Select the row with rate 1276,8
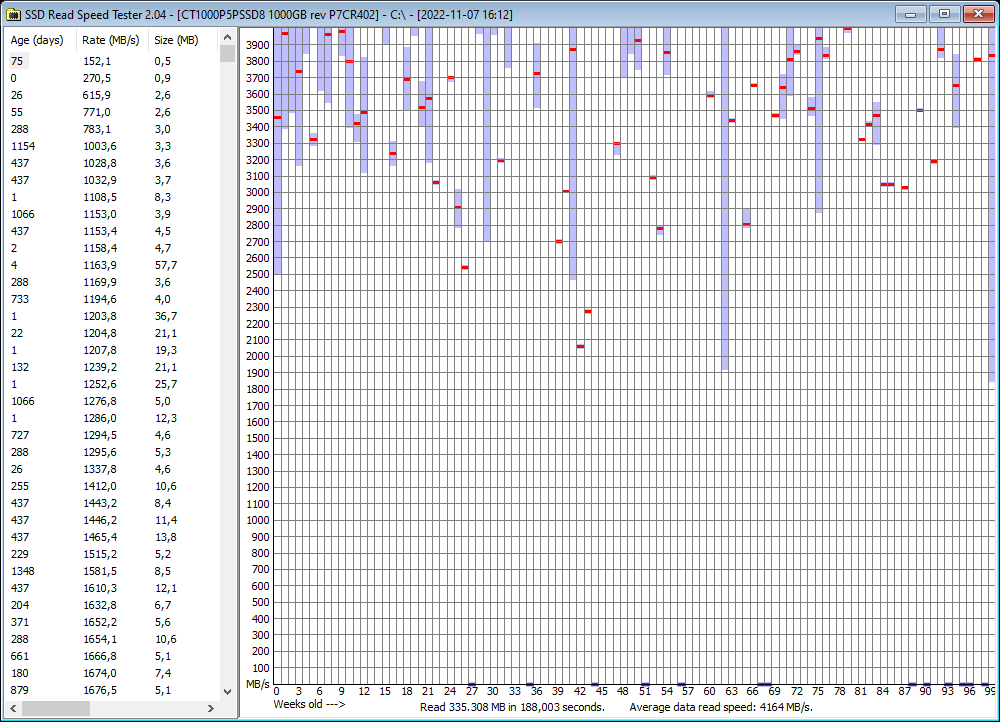Image resolution: width=1000 pixels, height=722 pixels. click(112, 401)
